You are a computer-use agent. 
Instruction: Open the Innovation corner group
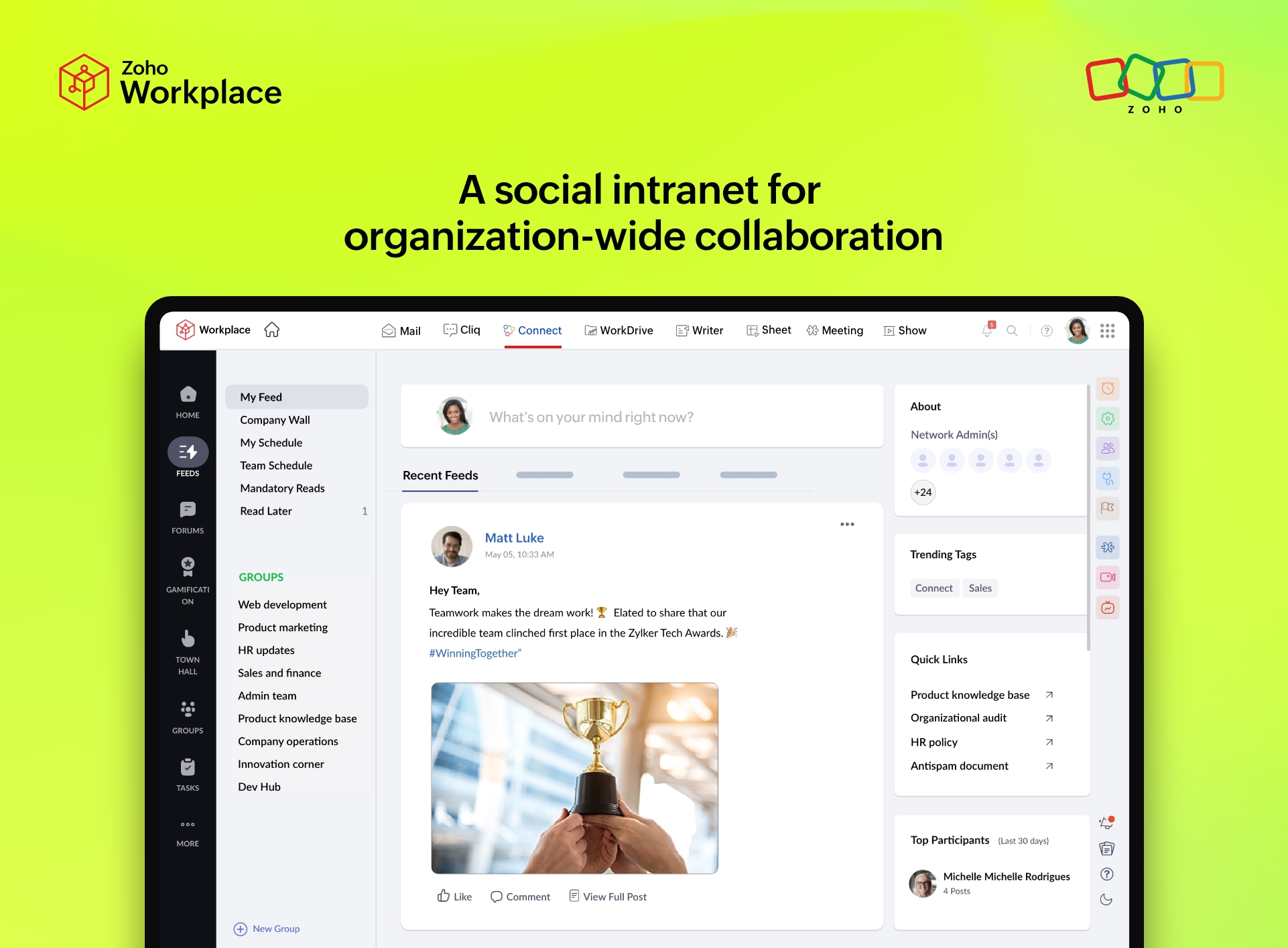point(281,764)
